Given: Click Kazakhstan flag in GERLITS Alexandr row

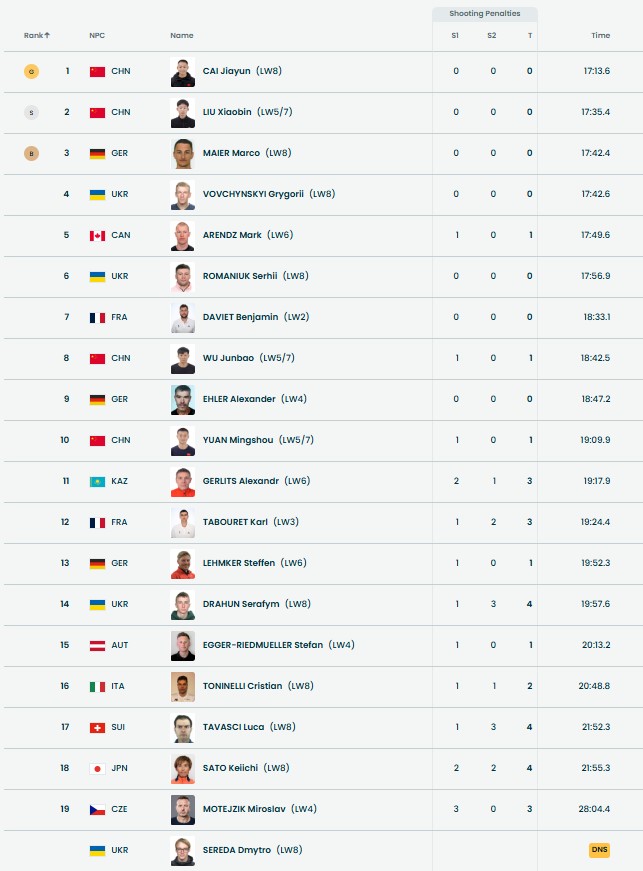Looking at the screenshot, I should click(x=97, y=481).
